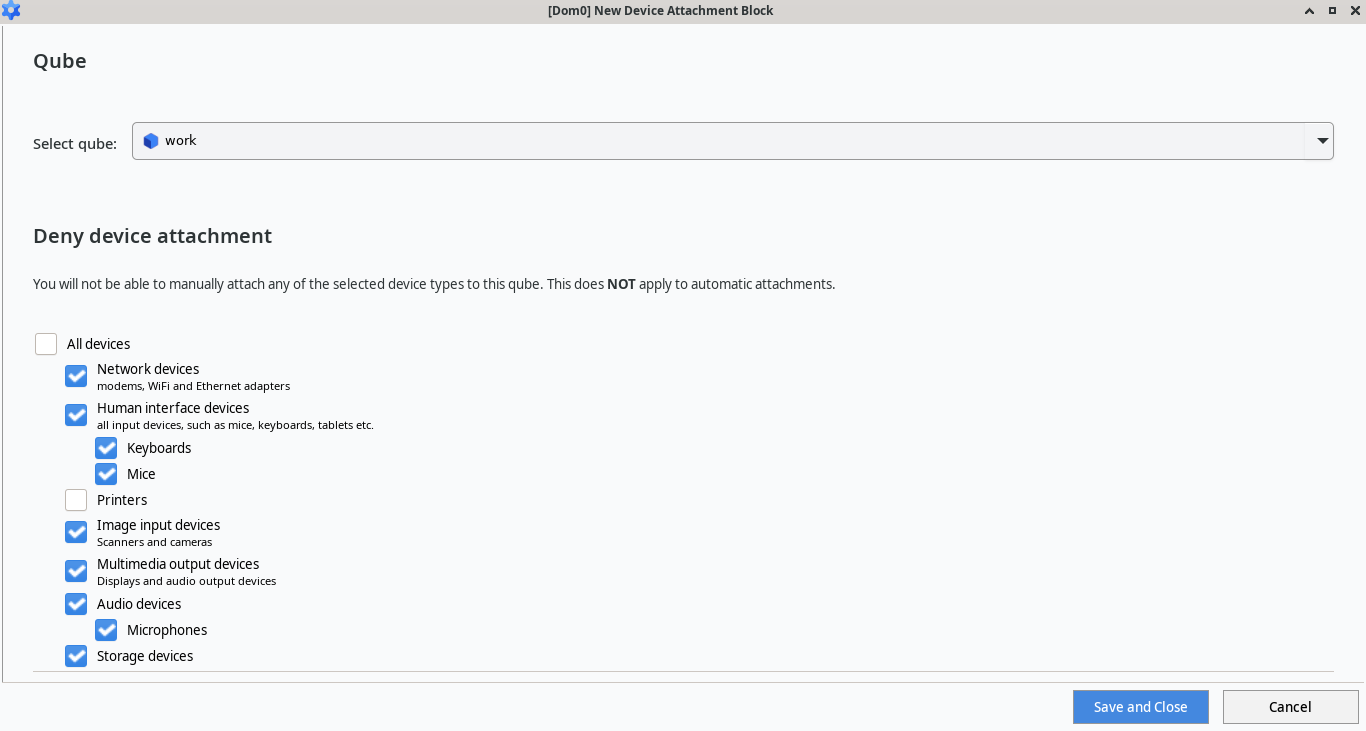
Task: Disable Human interface devices blocking
Action: coord(76,414)
